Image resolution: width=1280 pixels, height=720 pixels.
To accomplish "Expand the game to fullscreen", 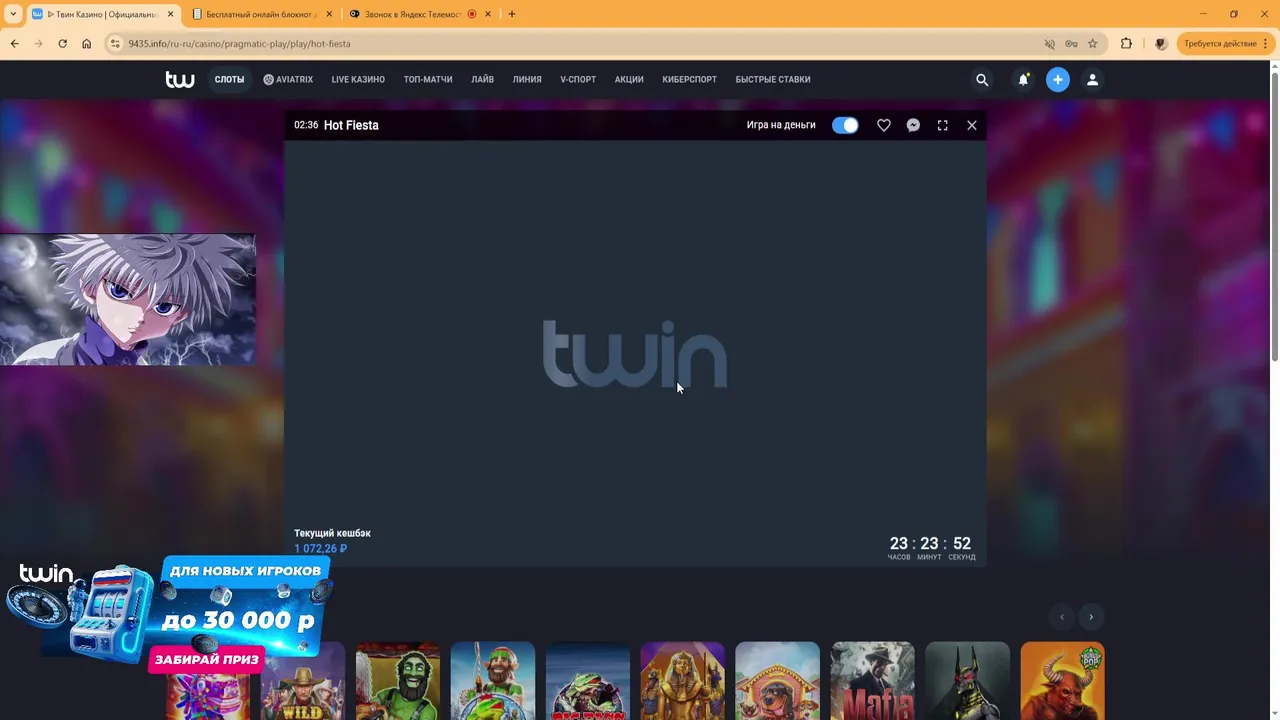I will click(942, 125).
